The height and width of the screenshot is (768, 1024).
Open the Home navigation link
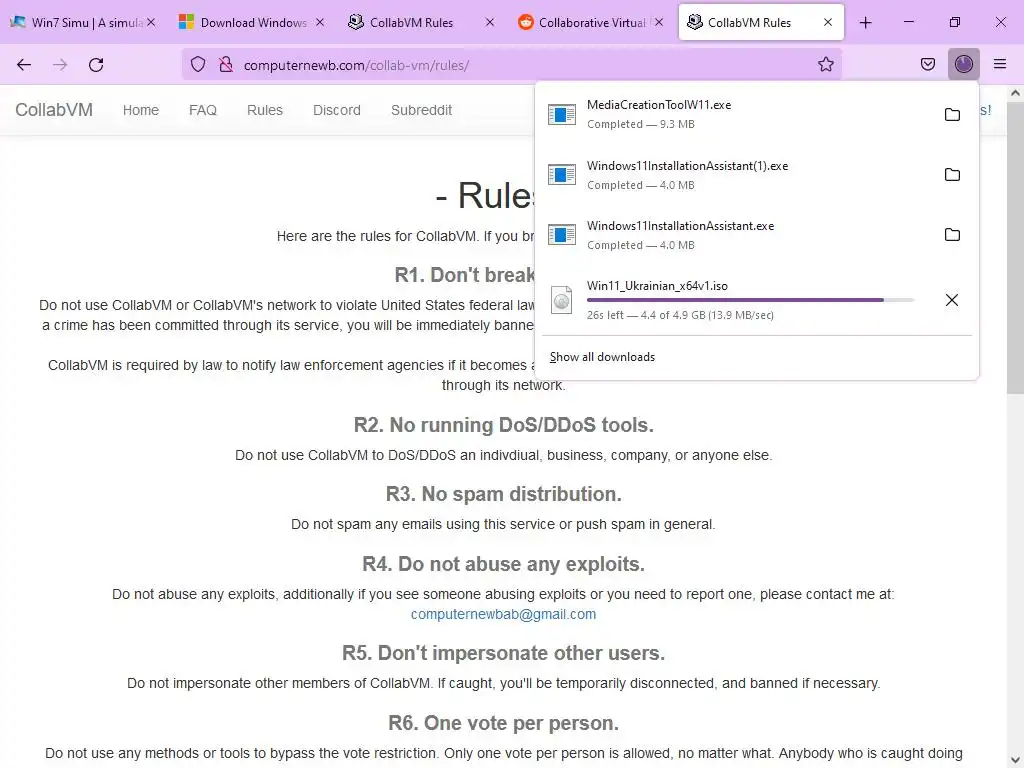click(140, 110)
